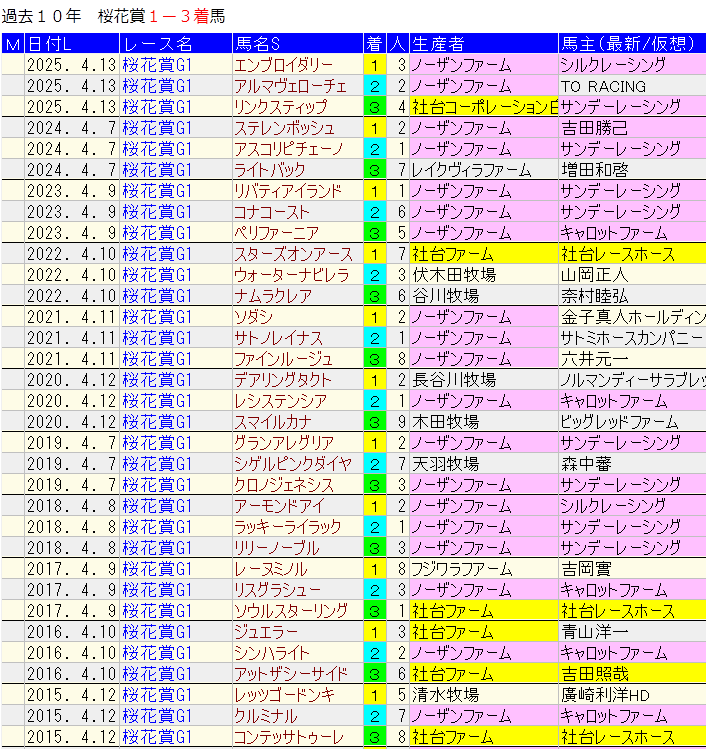Image resolution: width=706 pixels, height=749 pixels.
Task: Open 桜花賞G1 link in ステレンボッシュ row
Action: tap(156, 128)
